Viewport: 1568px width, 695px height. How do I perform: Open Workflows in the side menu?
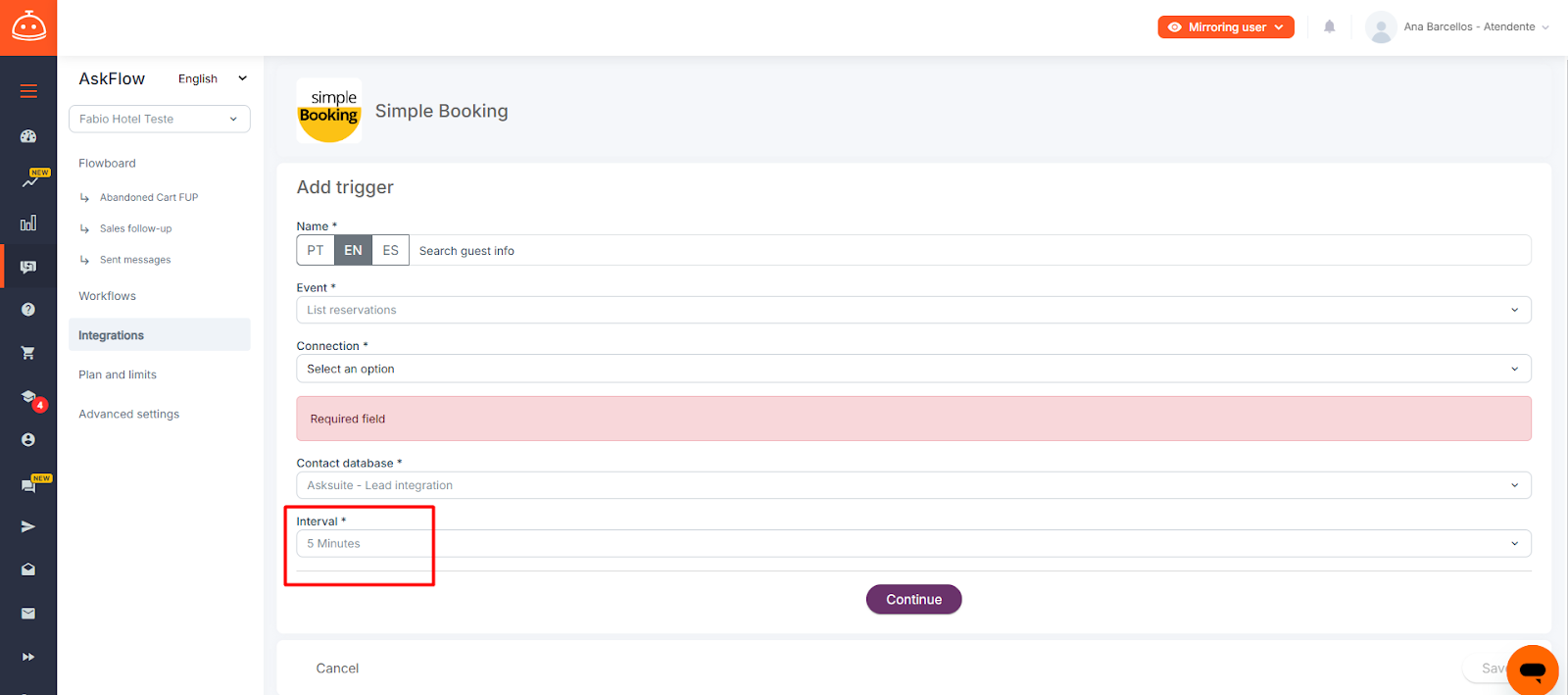point(108,296)
